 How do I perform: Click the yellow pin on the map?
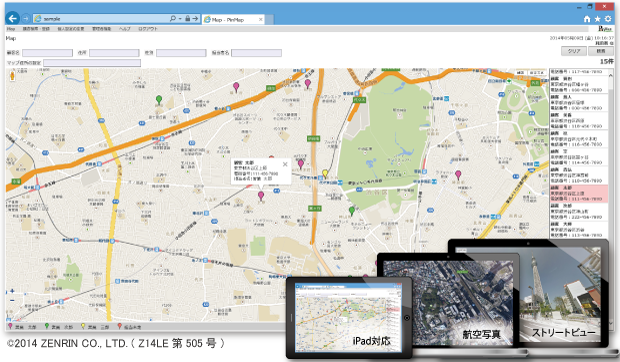click(325, 174)
